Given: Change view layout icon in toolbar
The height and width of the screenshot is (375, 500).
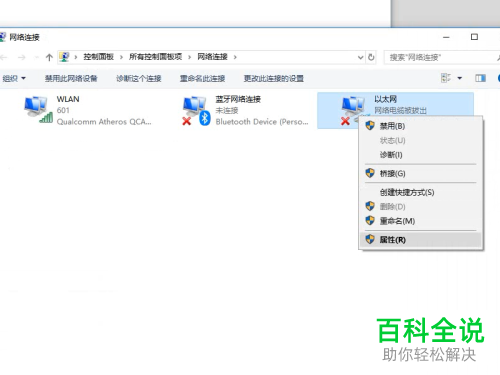Looking at the screenshot, I should coord(446,78).
